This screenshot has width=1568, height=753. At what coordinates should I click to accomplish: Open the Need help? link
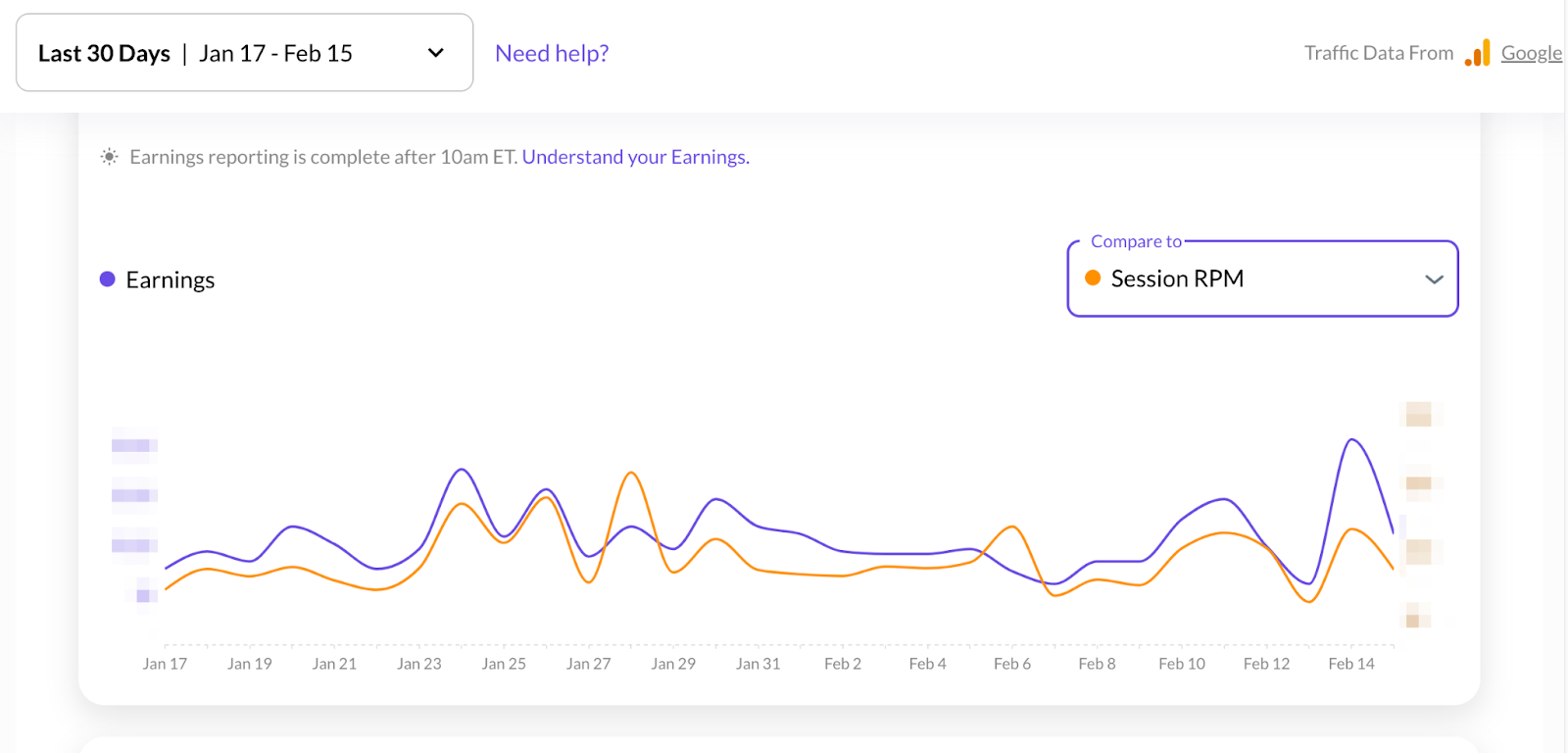point(552,53)
